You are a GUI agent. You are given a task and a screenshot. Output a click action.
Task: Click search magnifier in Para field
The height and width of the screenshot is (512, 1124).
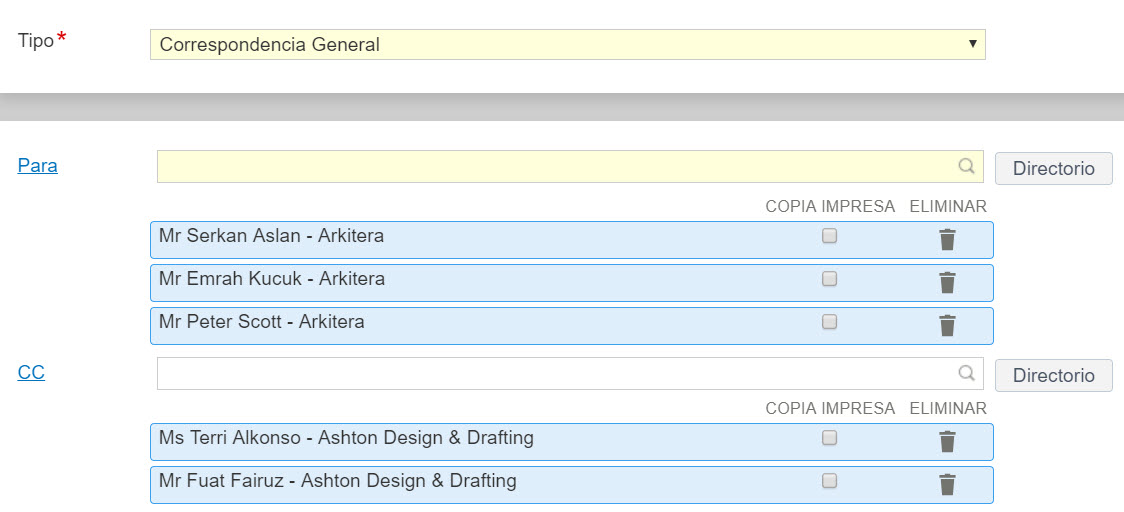966,167
